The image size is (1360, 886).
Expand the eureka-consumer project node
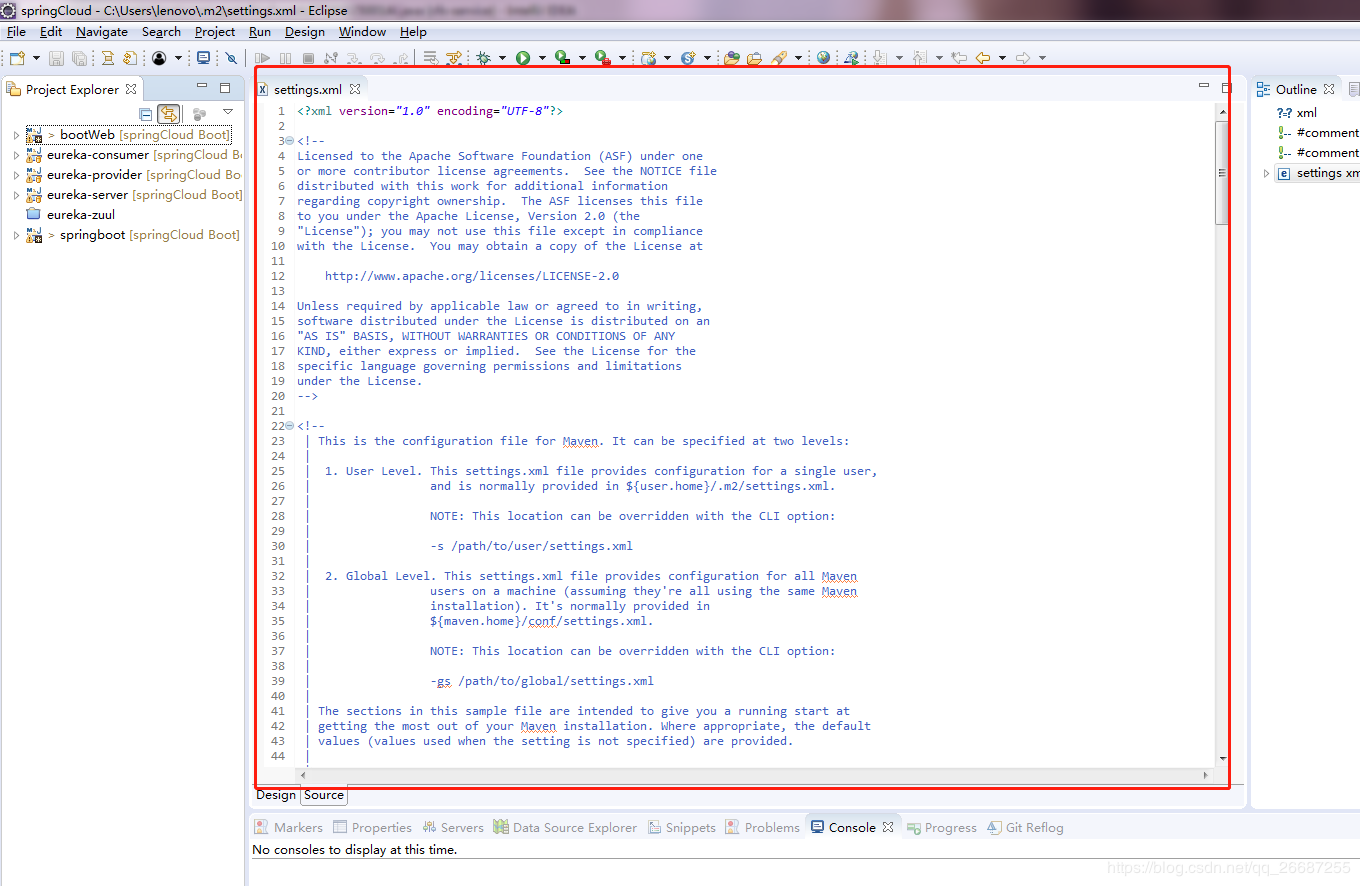click(x=16, y=155)
